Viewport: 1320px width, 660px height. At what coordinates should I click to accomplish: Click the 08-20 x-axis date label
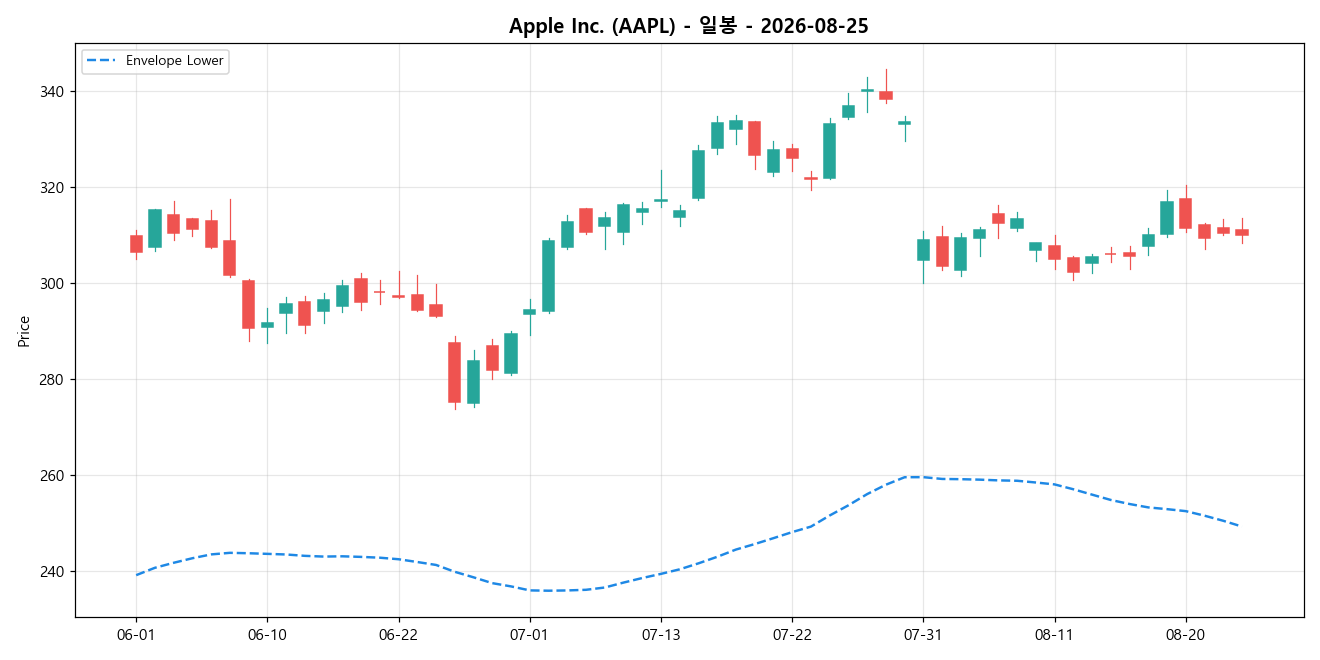(1185, 635)
